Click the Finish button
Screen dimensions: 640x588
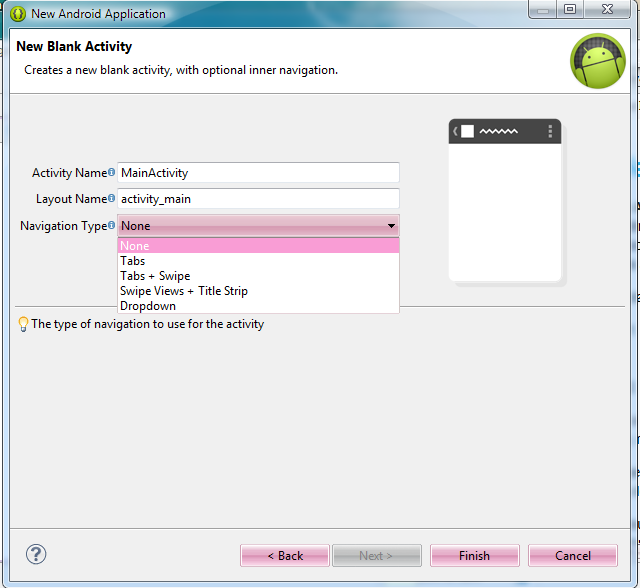point(474,555)
